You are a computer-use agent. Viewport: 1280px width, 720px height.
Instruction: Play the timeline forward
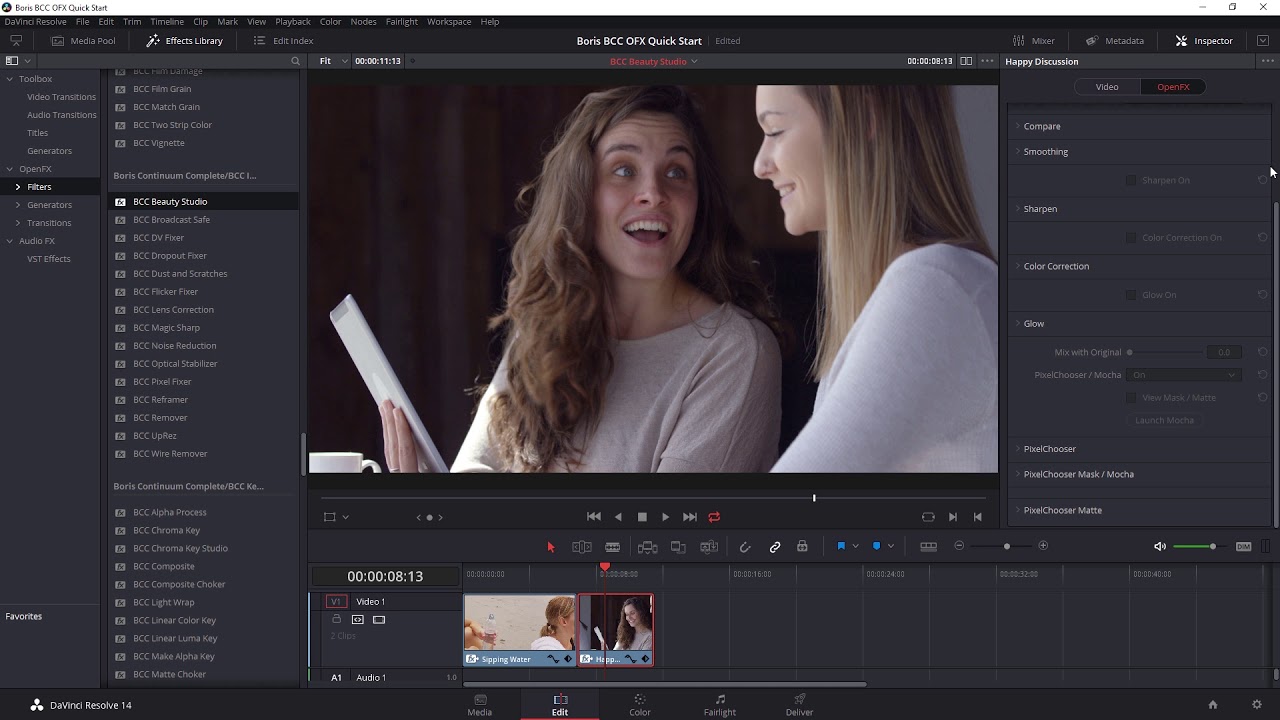click(665, 517)
